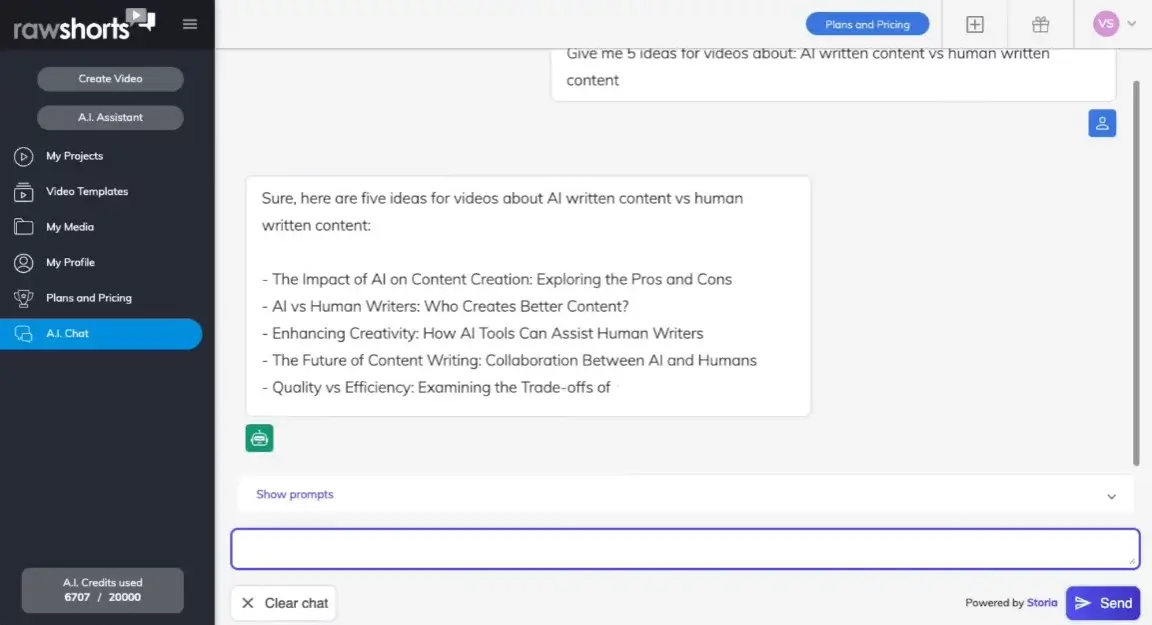The image size is (1152, 625).
Task: Open the gift box icon in header
Action: pyautogui.click(x=1040, y=24)
